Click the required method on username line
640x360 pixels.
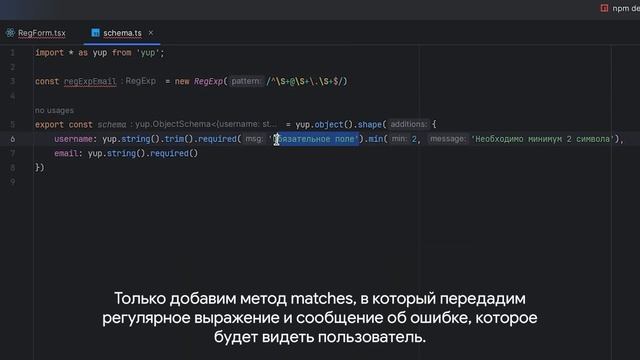(x=217, y=139)
